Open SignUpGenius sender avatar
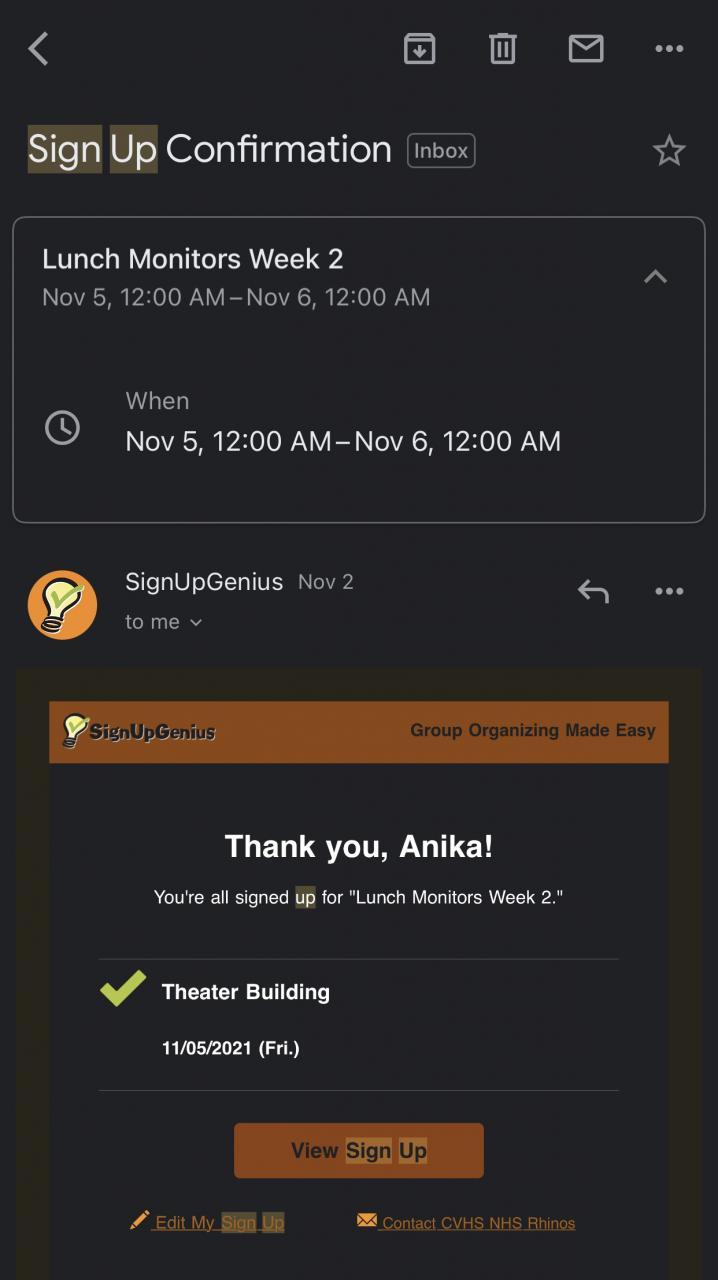 pos(62,604)
